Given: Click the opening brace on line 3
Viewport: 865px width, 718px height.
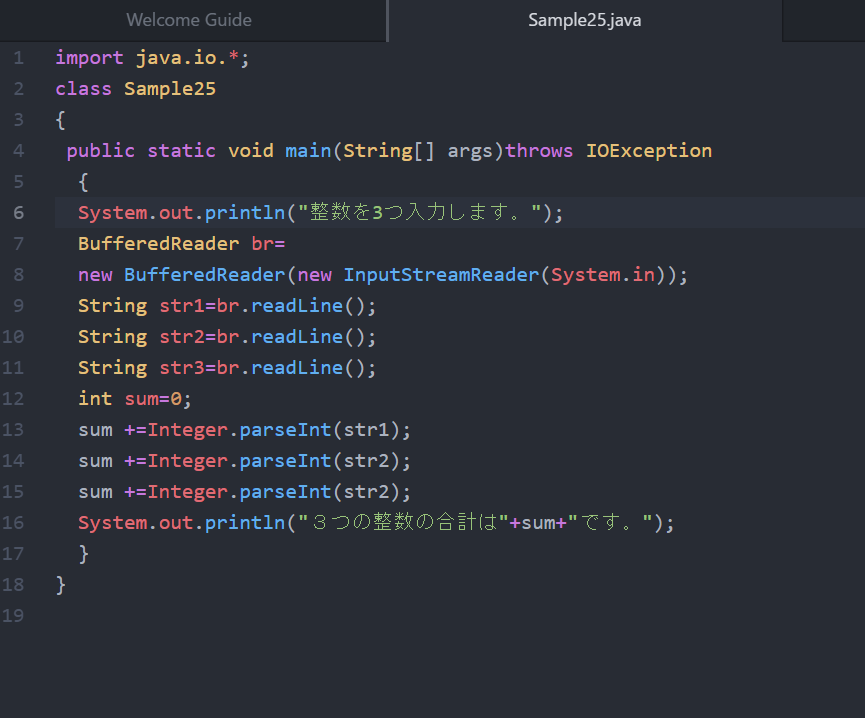Looking at the screenshot, I should [x=61, y=120].
